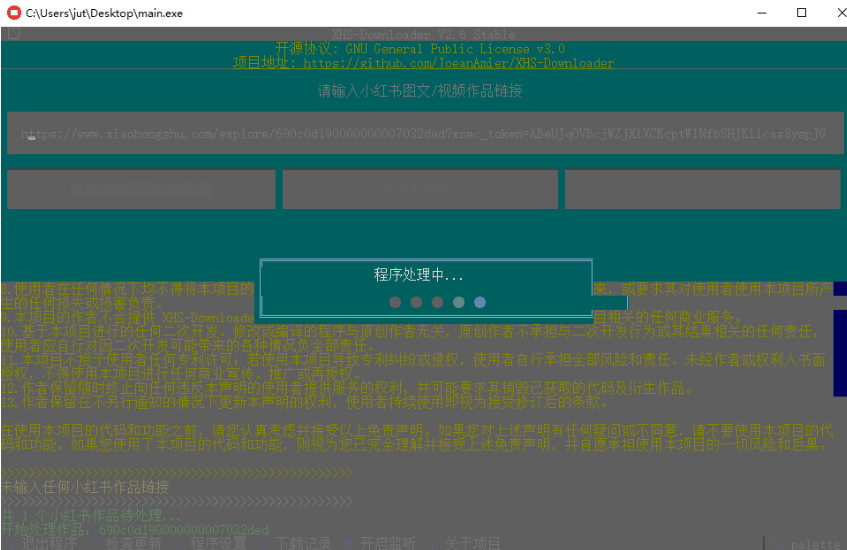Minimize the main.exe window
847x550 pixels.
[762, 13]
